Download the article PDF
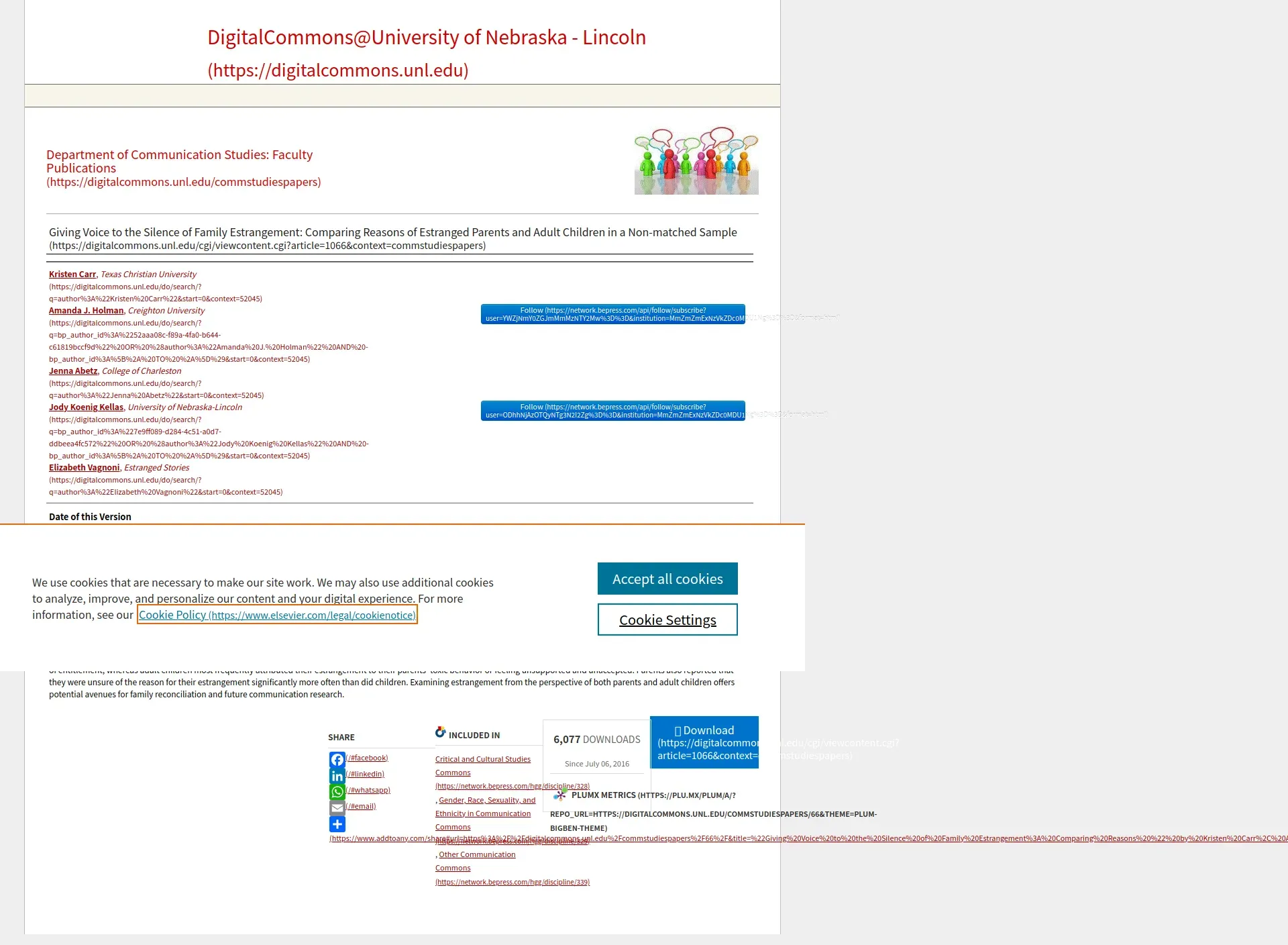This screenshot has height=945, width=1288. tap(704, 742)
